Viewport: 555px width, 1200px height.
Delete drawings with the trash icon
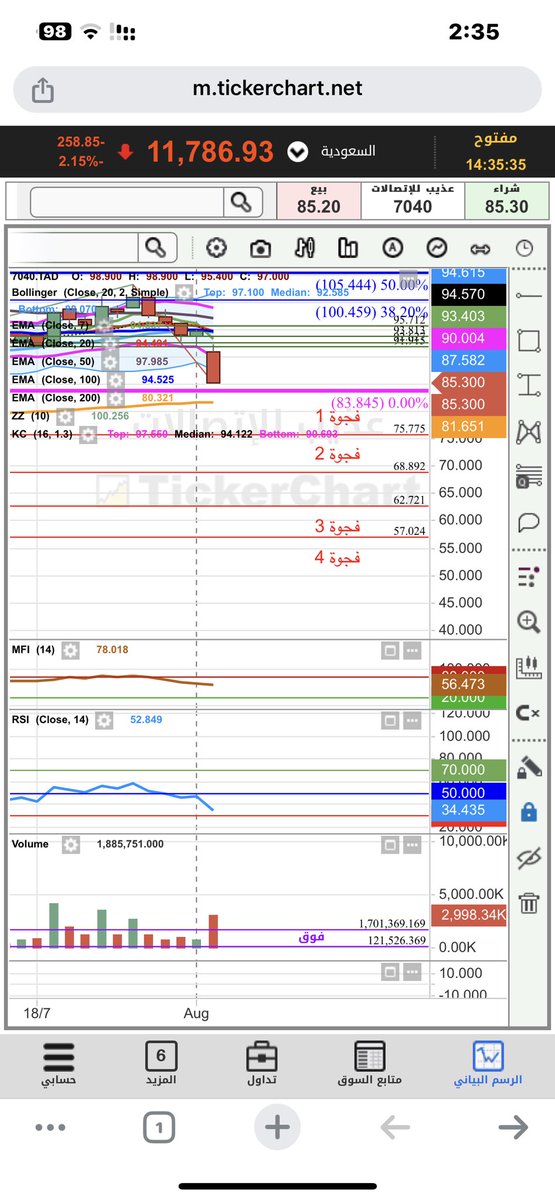[x=529, y=903]
